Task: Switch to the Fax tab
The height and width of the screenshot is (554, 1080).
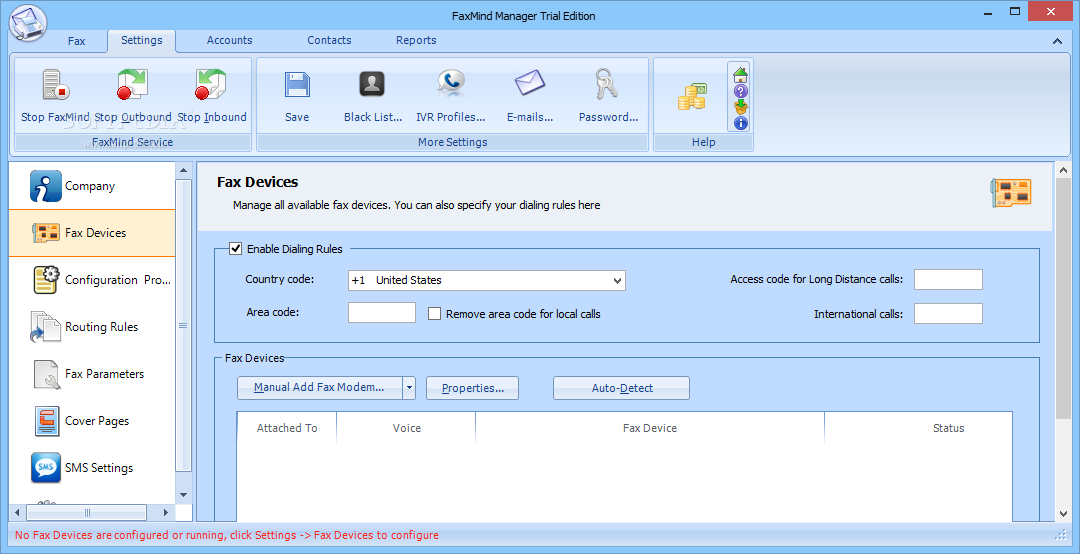Action: click(x=76, y=41)
